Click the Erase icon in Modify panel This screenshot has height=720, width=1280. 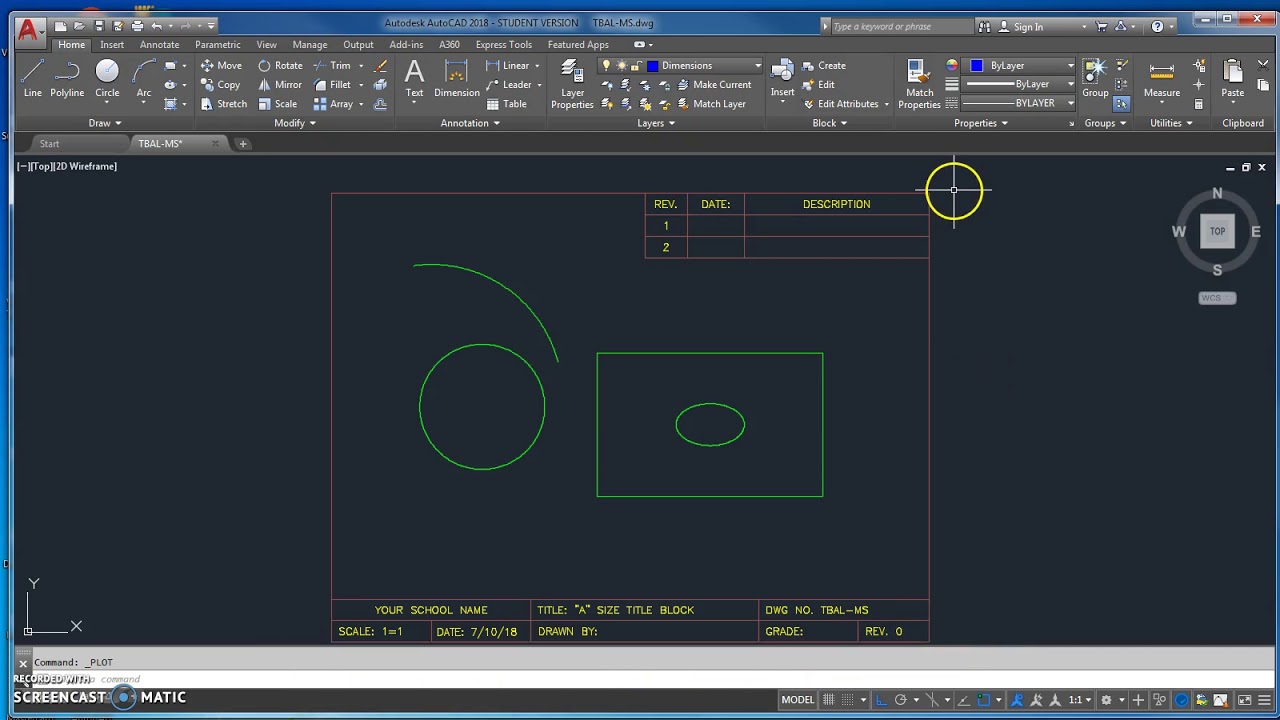coord(381,66)
